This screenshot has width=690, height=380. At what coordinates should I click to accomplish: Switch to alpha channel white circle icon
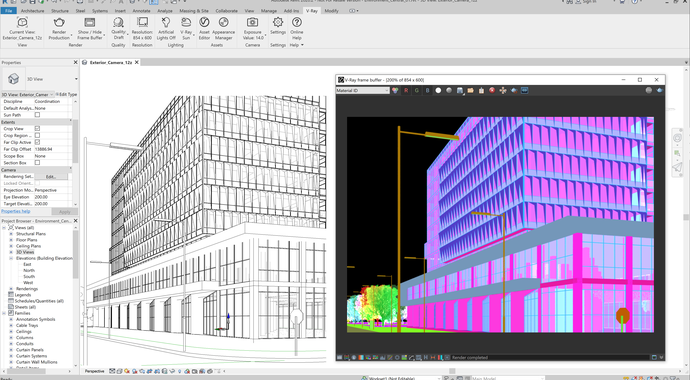click(438, 90)
